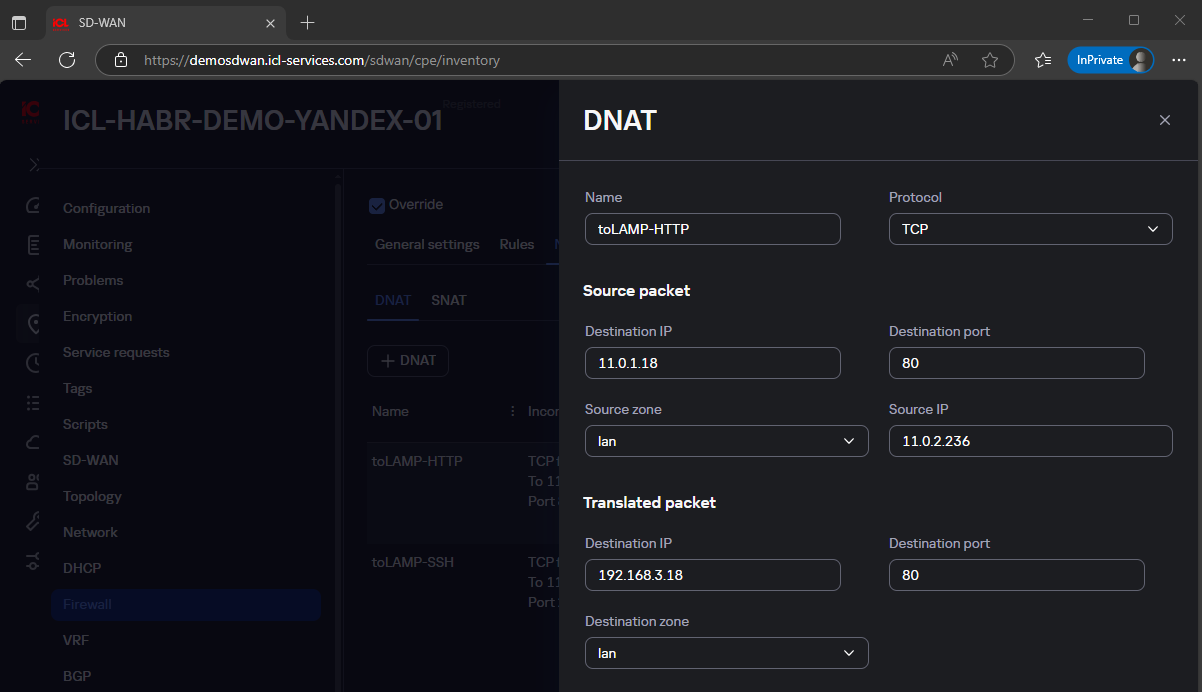Close the DNAT side panel
Viewport: 1202px width, 692px height.
coord(1164,120)
